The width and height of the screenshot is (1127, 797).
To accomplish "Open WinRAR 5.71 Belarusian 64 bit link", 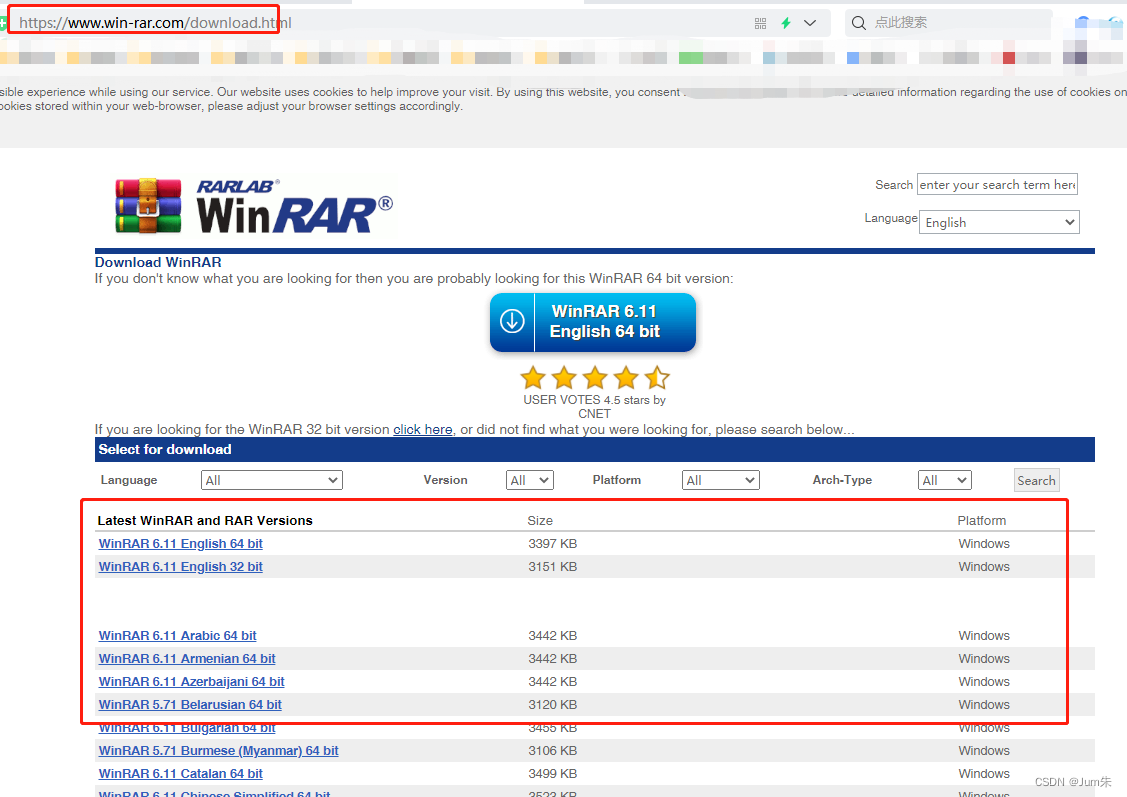I will 190,705.
